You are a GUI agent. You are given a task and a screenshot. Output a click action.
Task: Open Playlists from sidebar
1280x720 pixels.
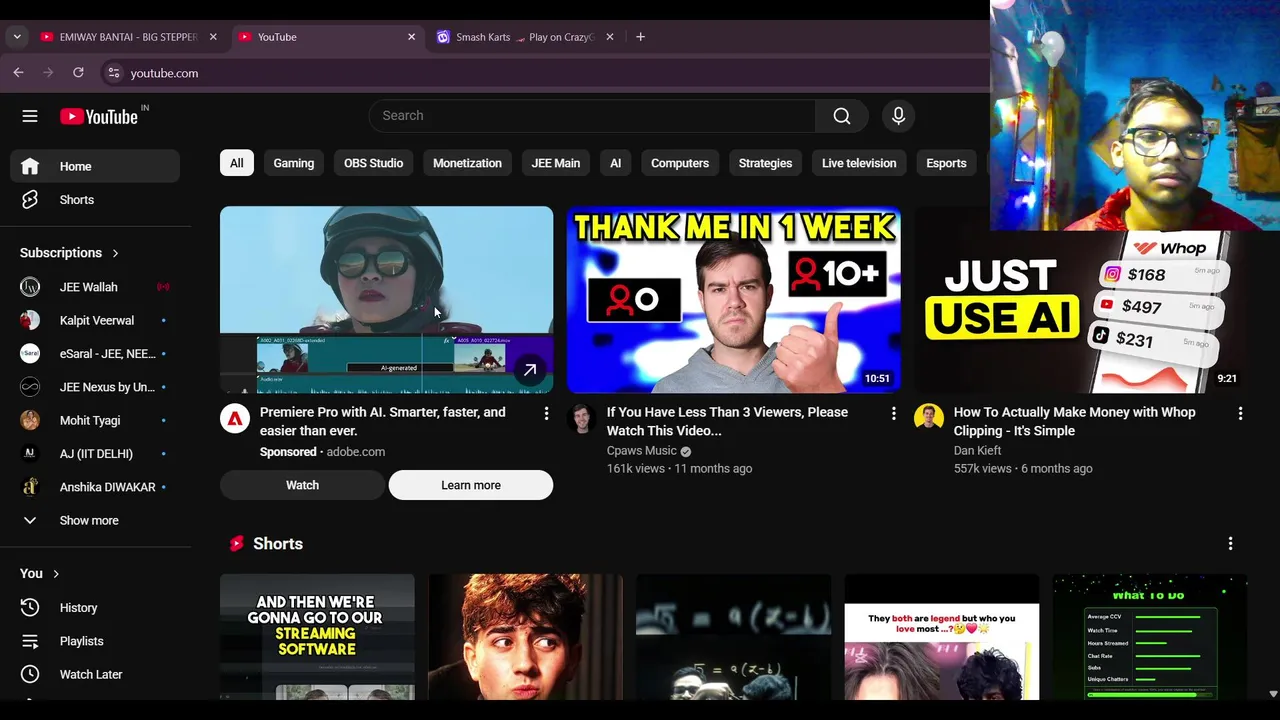pos(95,641)
